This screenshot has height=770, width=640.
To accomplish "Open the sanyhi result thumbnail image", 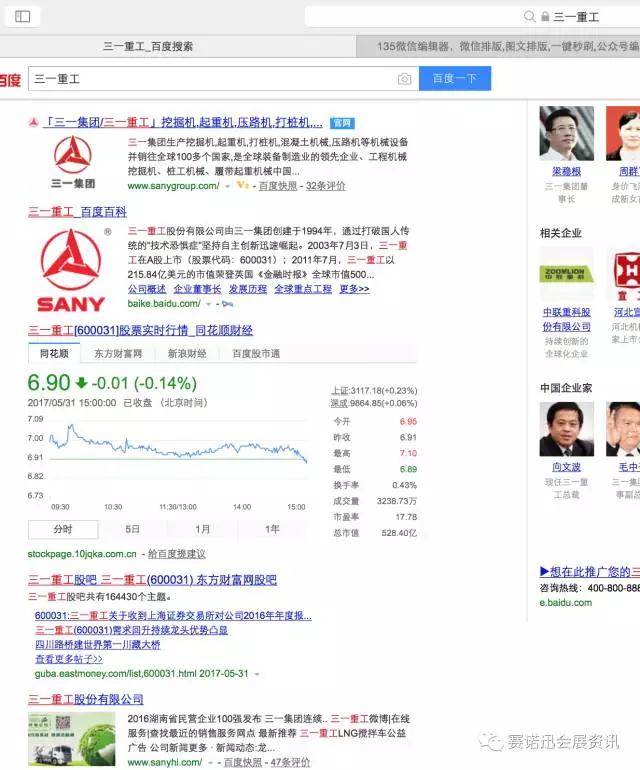I will pos(72,739).
